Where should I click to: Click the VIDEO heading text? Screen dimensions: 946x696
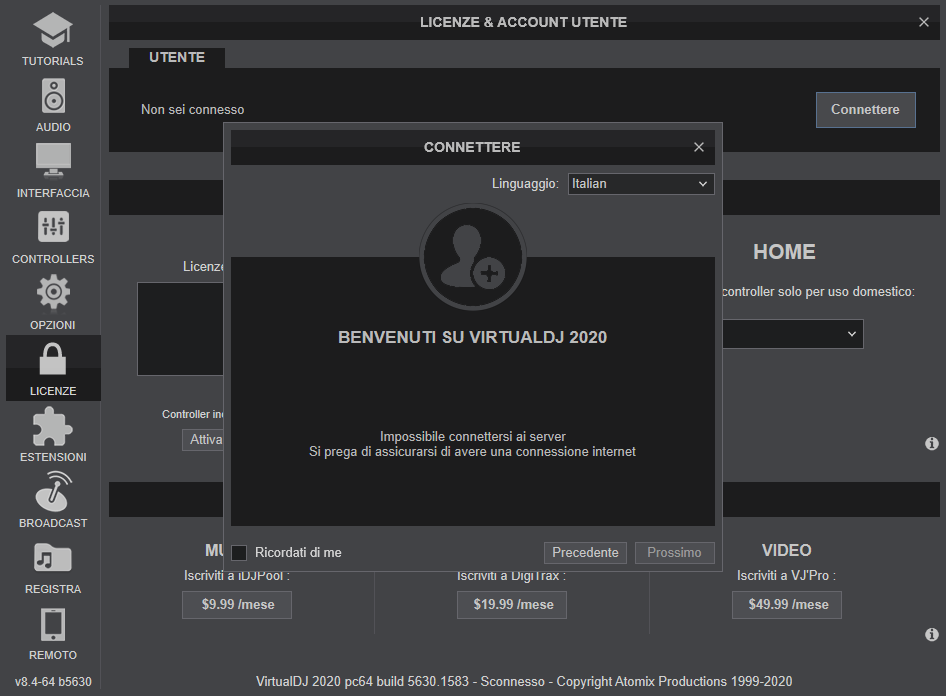[x=787, y=551]
